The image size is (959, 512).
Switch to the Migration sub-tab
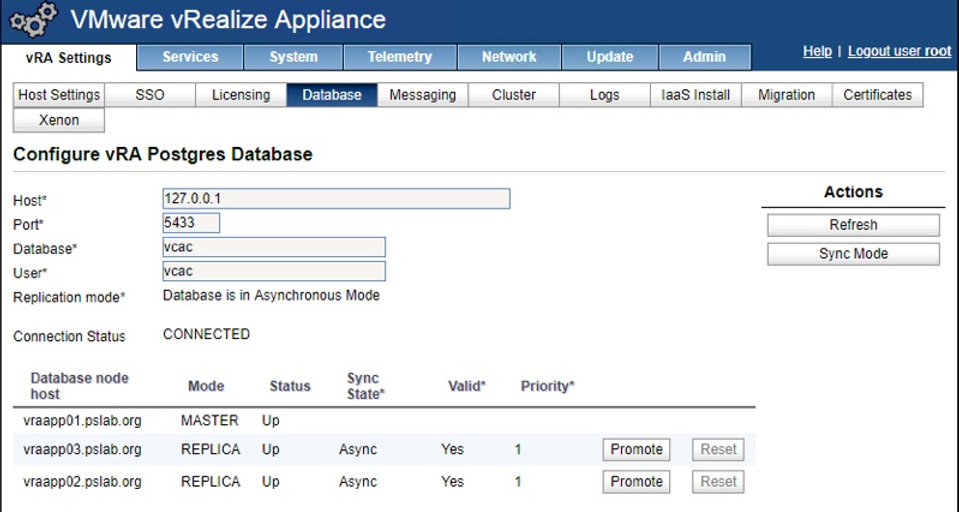(787, 95)
